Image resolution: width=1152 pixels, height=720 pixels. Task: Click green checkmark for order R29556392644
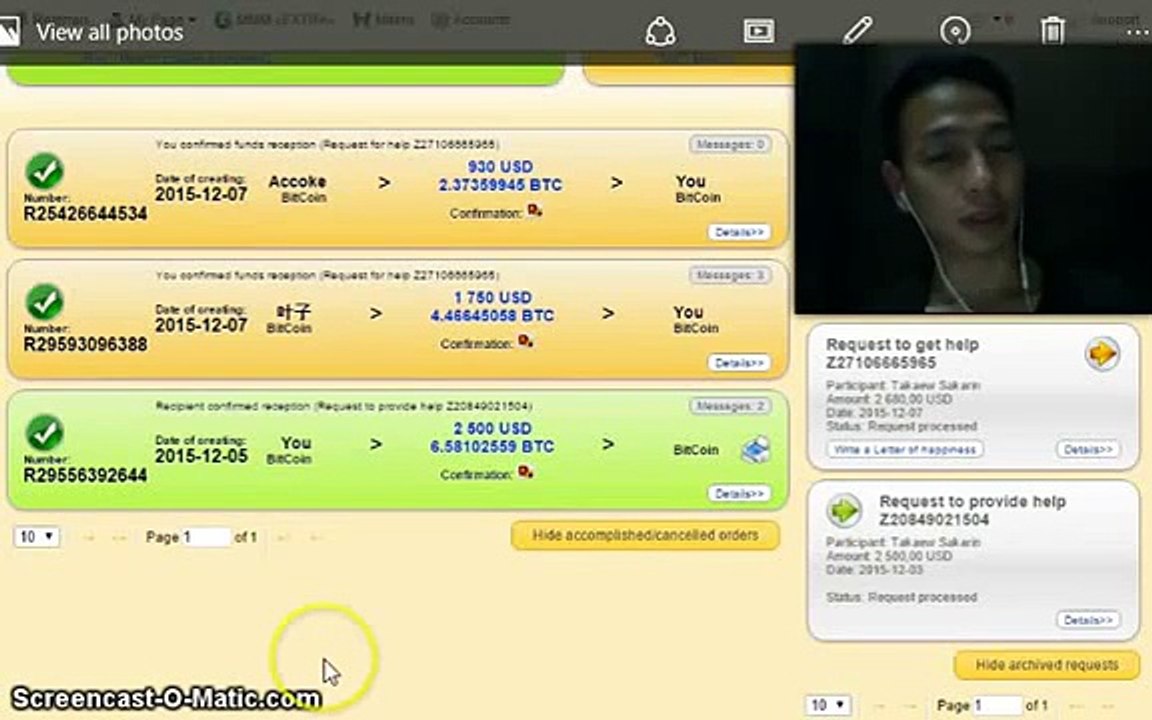tap(45, 433)
